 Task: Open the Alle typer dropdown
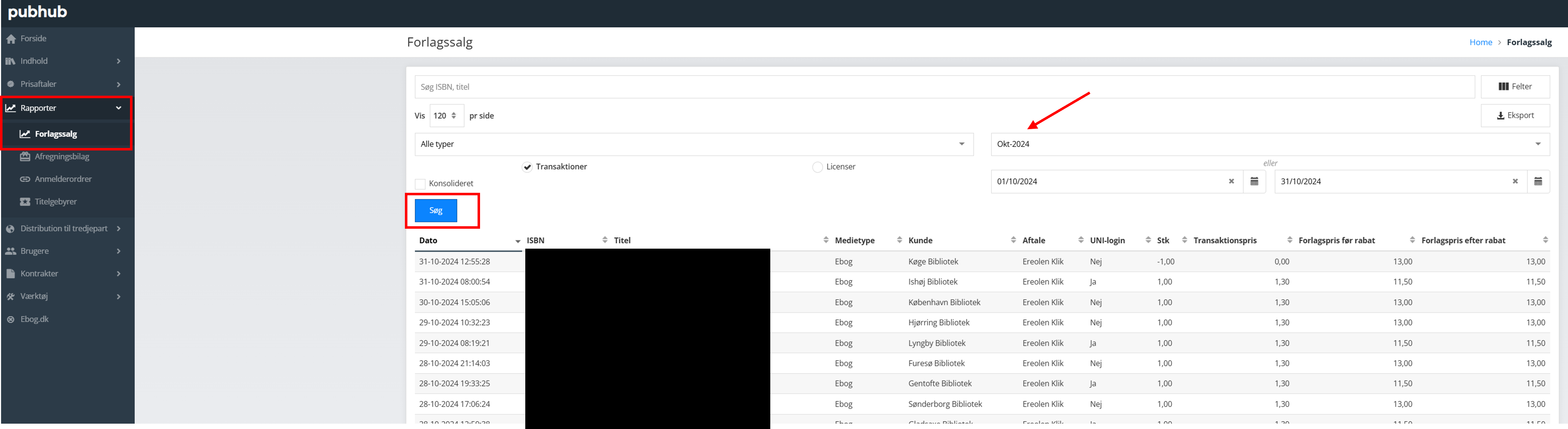pos(693,145)
